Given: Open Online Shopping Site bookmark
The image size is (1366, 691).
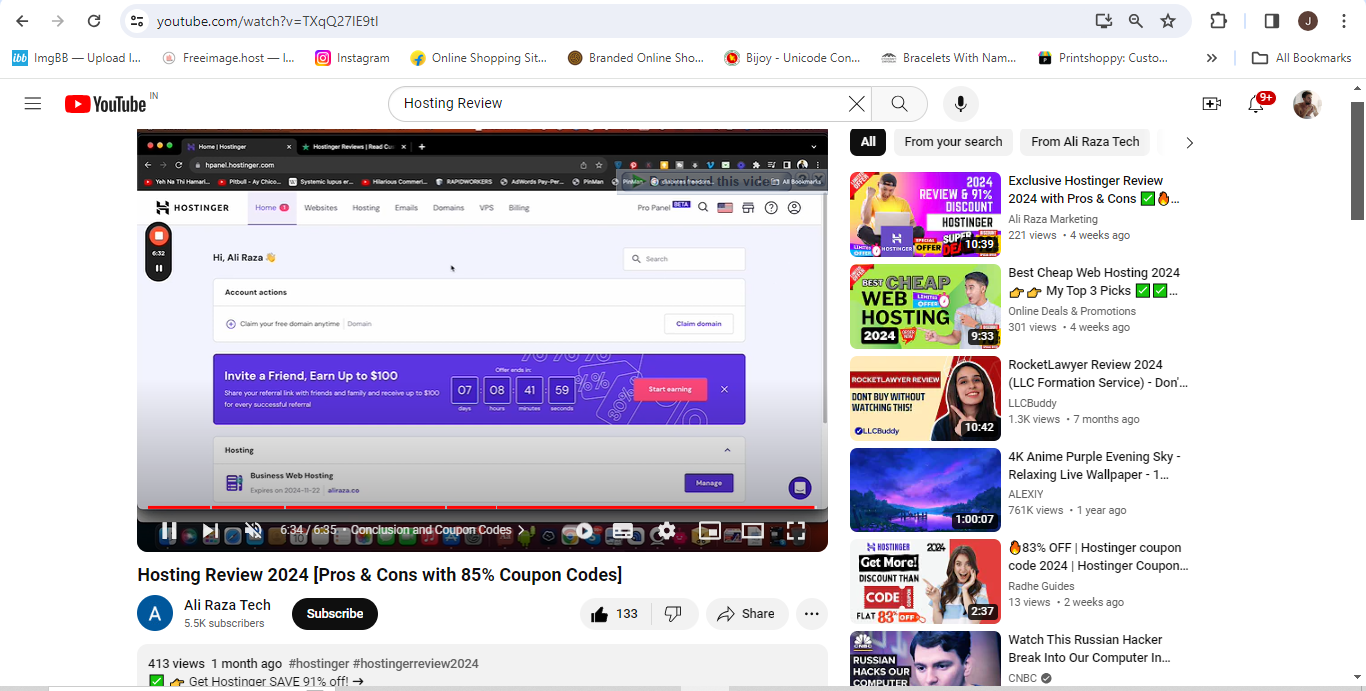Looking at the screenshot, I should pos(479,58).
